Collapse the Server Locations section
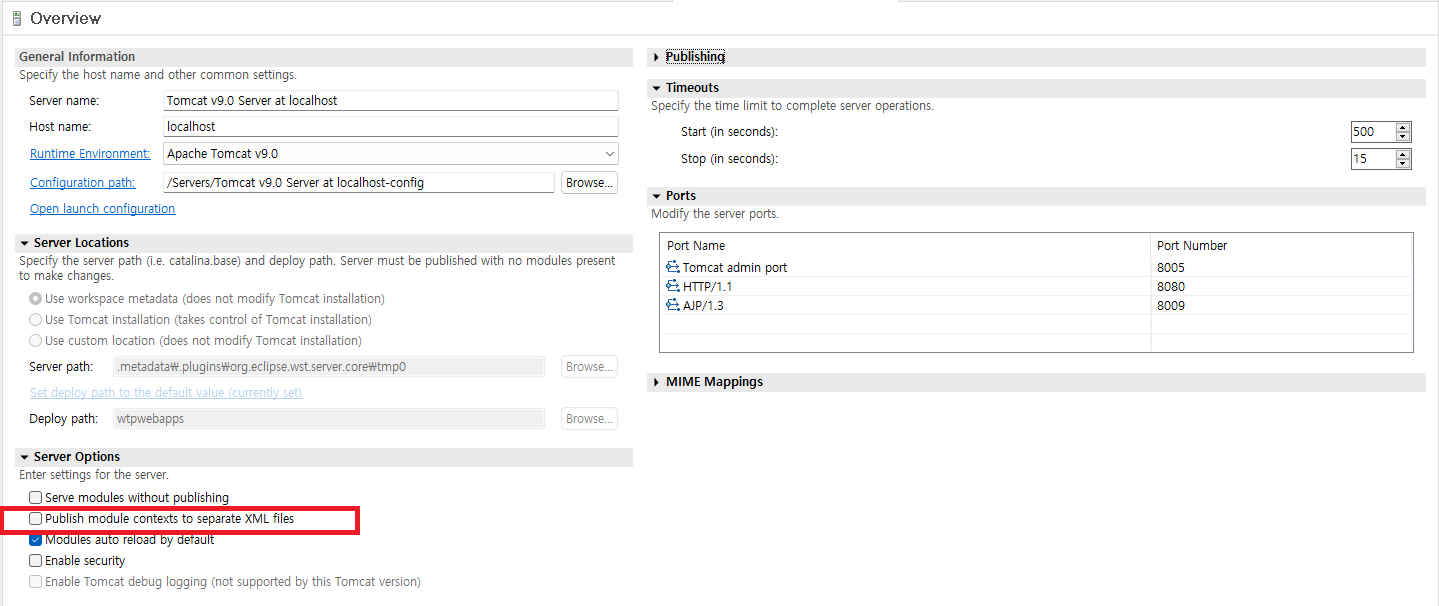 pyautogui.click(x=24, y=243)
